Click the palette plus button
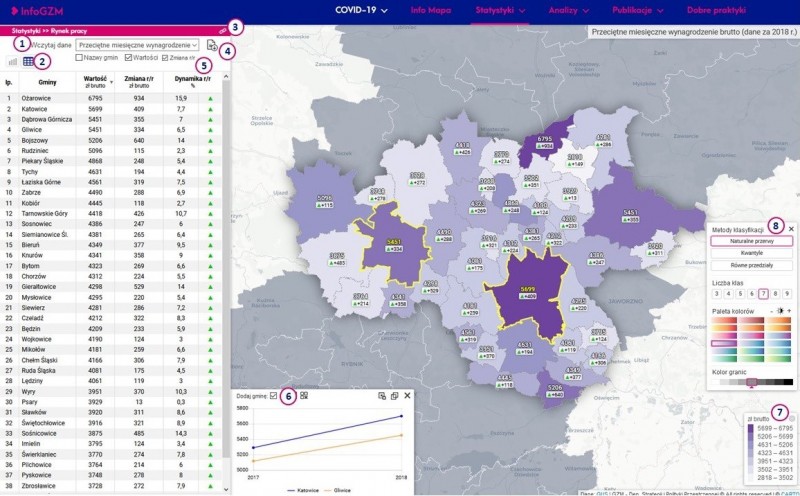This screenshot has width=800, height=496. point(789,311)
